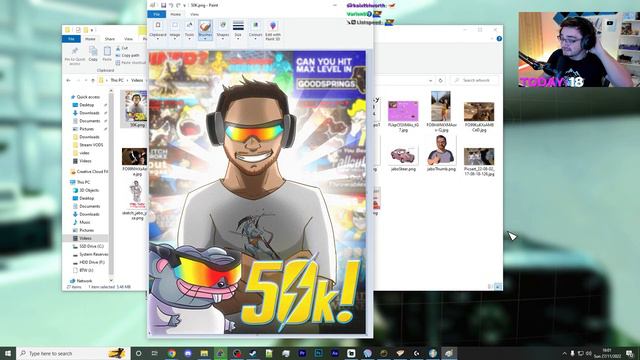The image size is (640, 360).
Task: Click Copy path in Explorer ribbon
Action: tap(127, 55)
